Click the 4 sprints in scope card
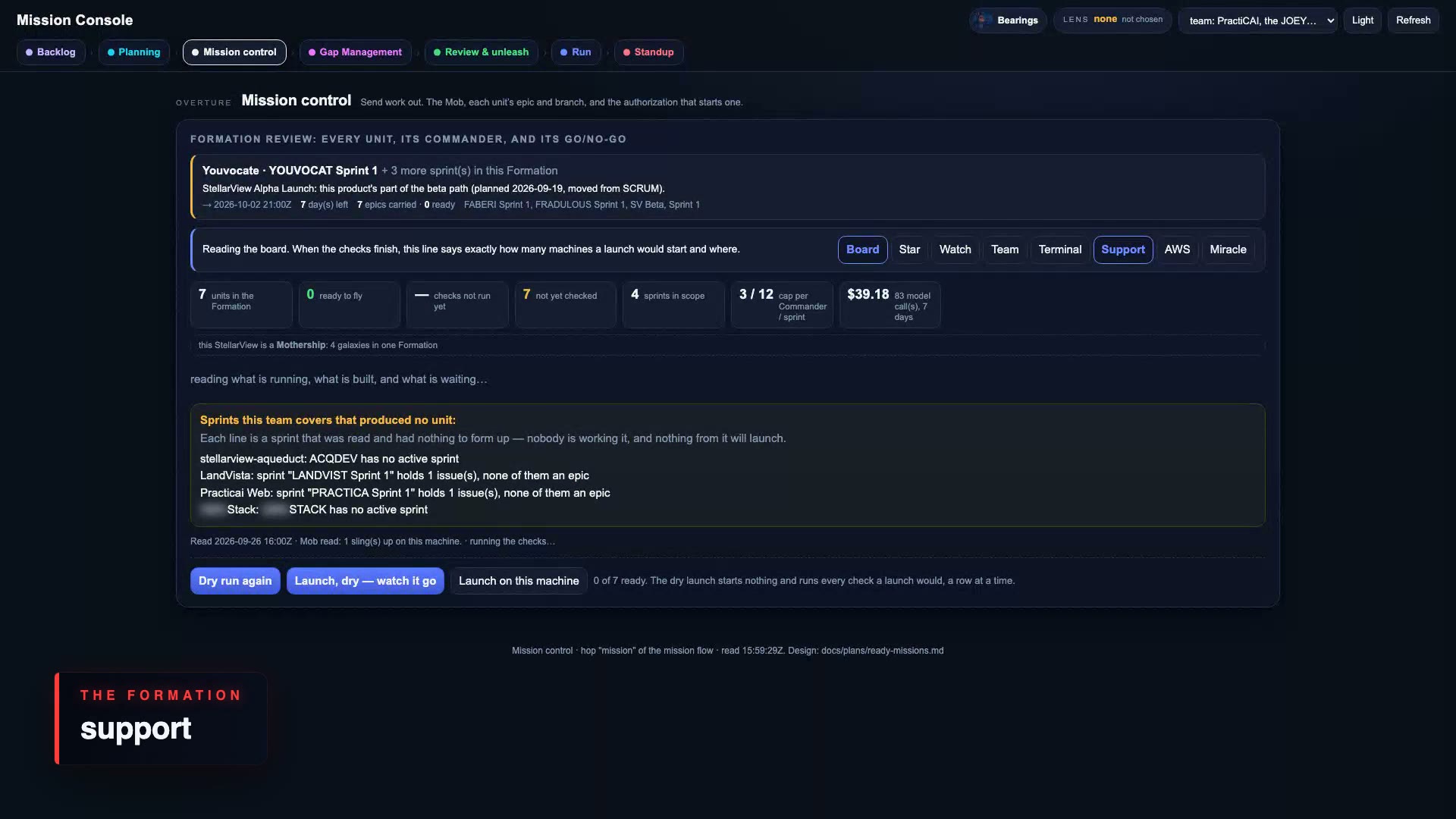The width and height of the screenshot is (1456, 819). tap(673, 305)
